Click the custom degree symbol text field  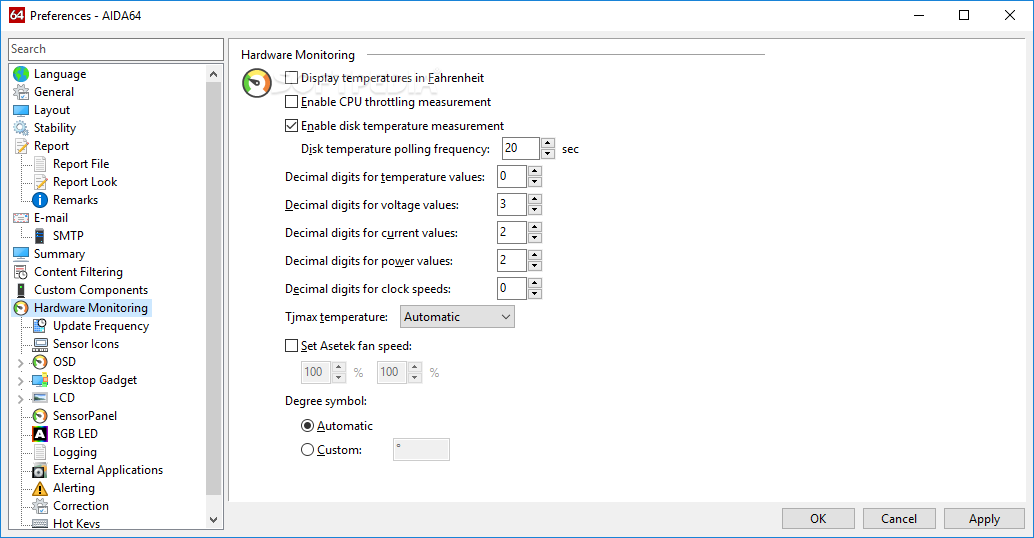point(421,450)
